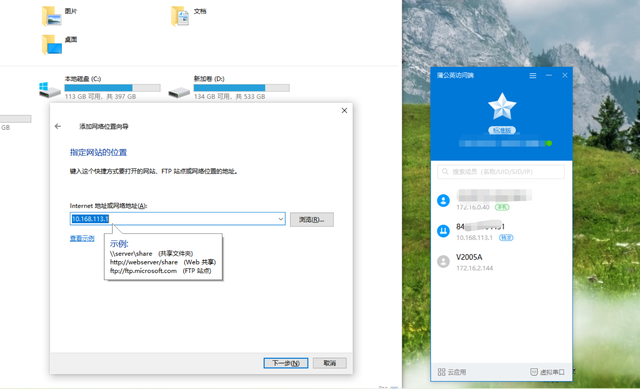Screen dimensions: 640x389
Task: Click the 10.168.113.1 IP in member list
Action: [x=474, y=238]
